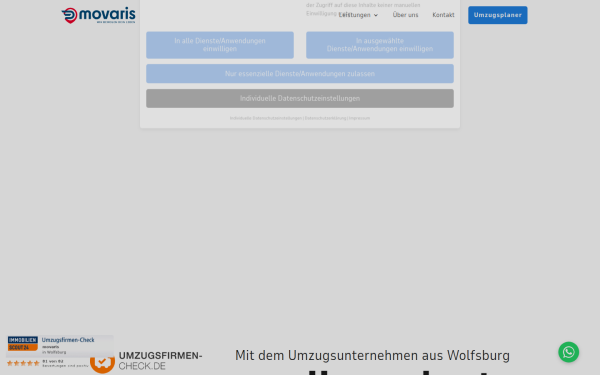The image size is (600, 375).
Task: Open the Impressum footer link
Action: point(359,118)
